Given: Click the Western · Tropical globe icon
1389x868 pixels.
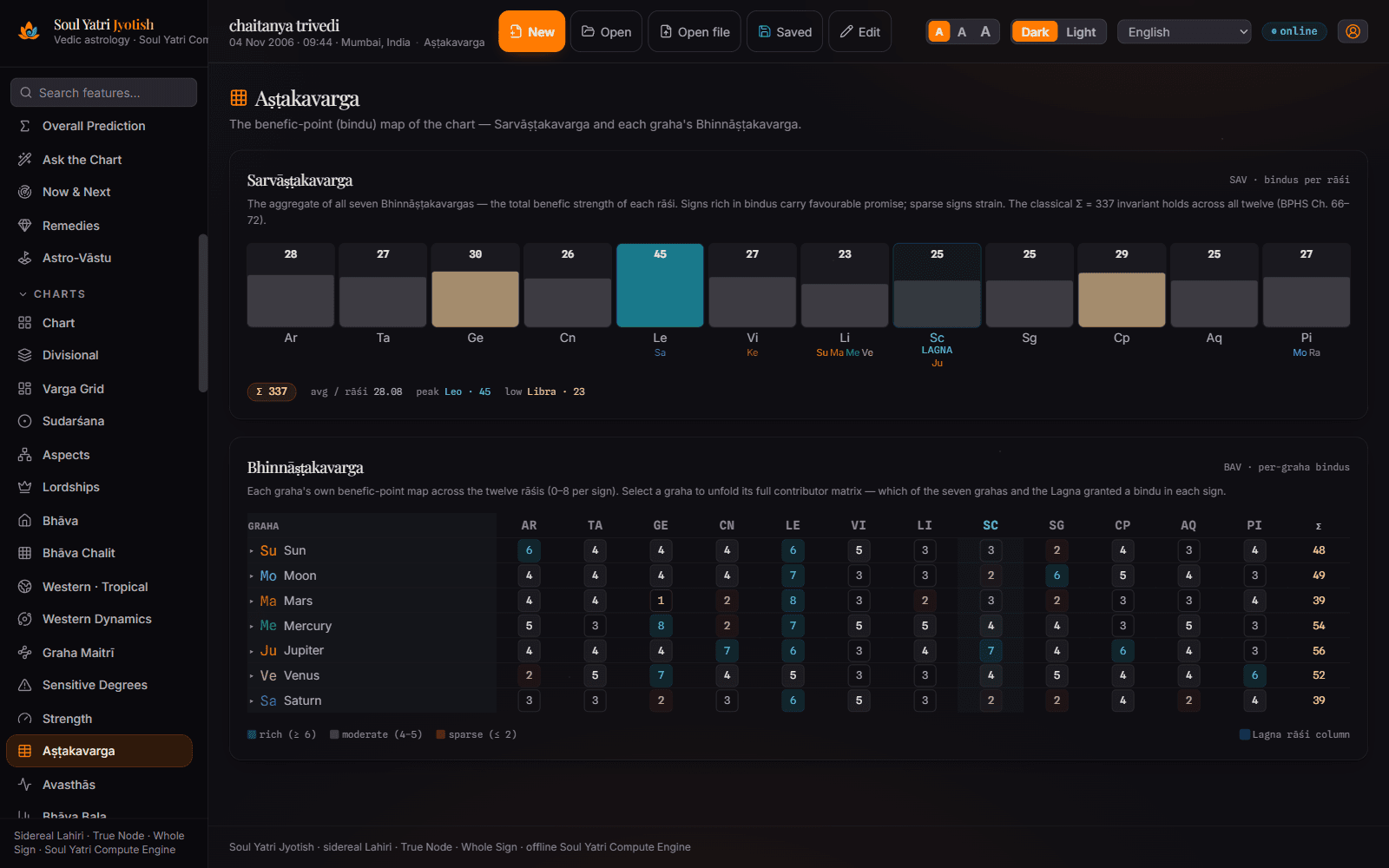Looking at the screenshot, I should point(25,587).
